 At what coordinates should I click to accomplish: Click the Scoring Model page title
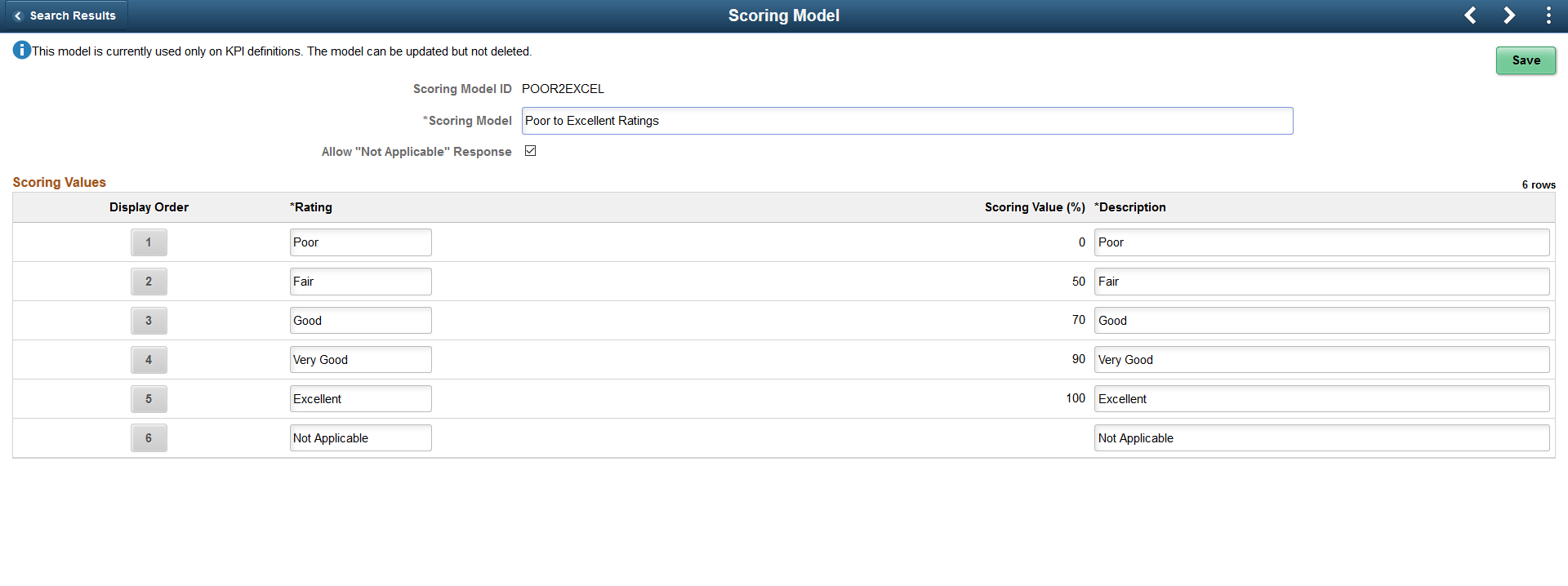pos(784,16)
